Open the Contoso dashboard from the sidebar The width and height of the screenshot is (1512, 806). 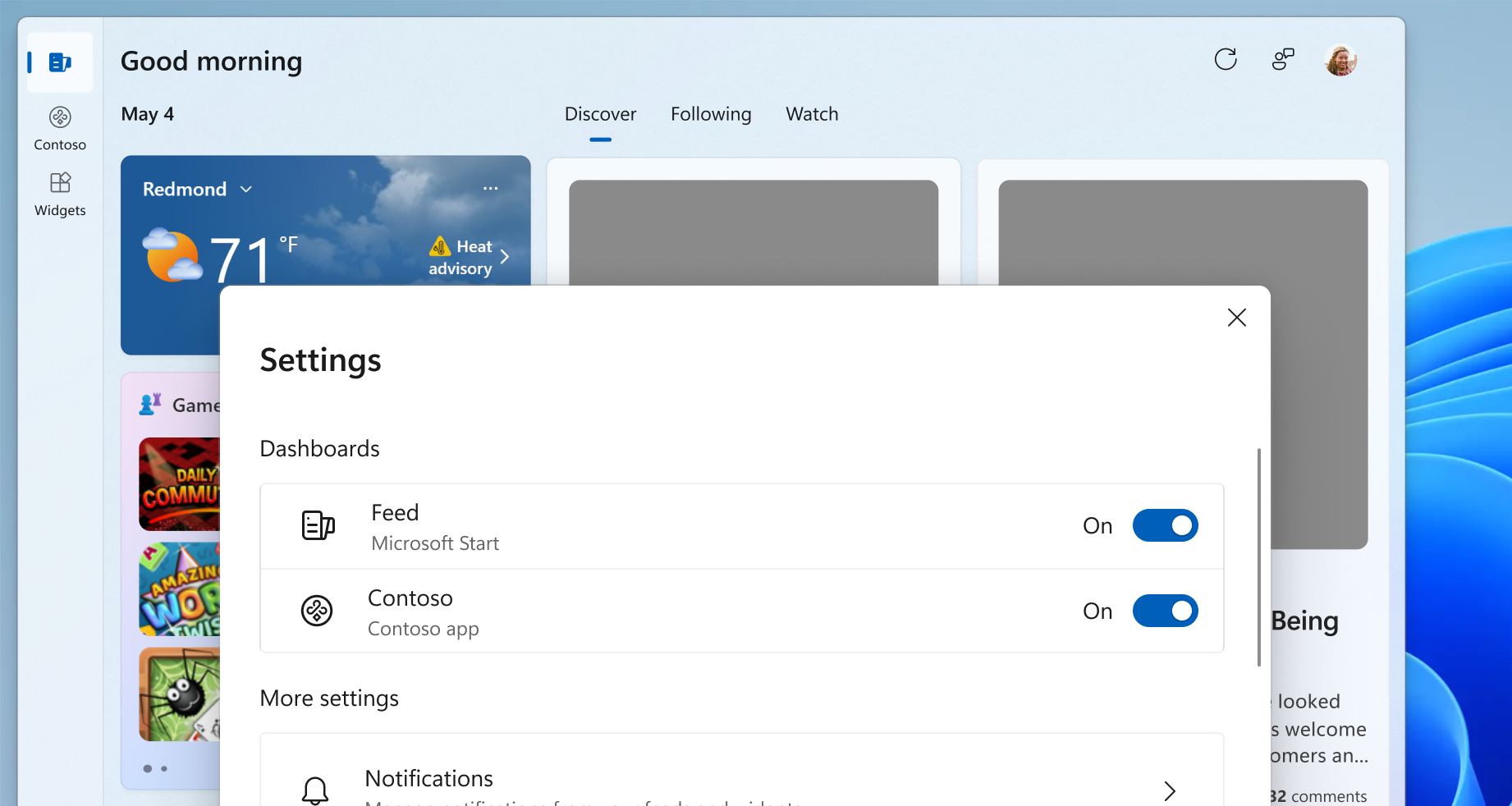tap(59, 127)
